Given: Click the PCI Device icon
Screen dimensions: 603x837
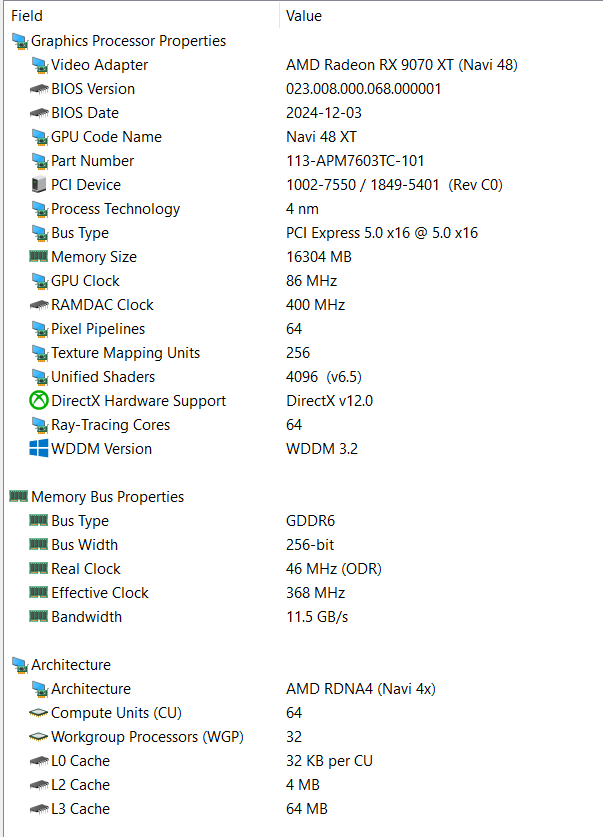Looking at the screenshot, I should pyautogui.click(x=39, y=185).
